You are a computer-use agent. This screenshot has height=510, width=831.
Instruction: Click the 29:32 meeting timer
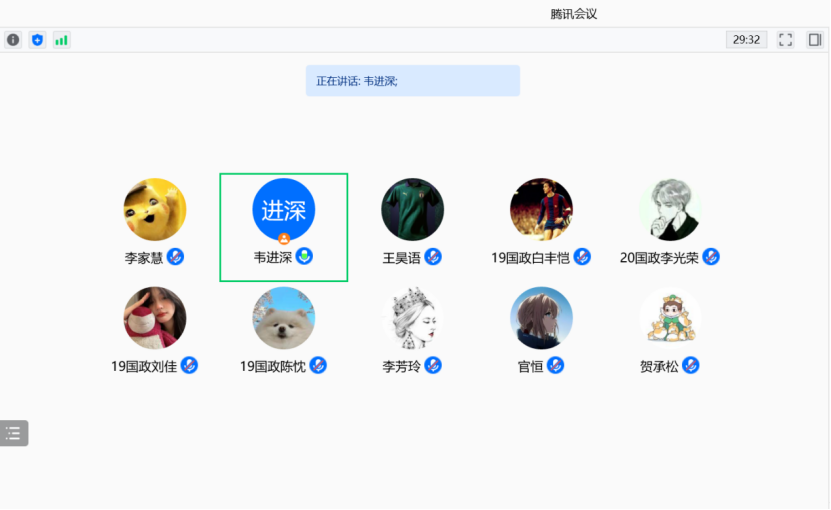(746, 40)
